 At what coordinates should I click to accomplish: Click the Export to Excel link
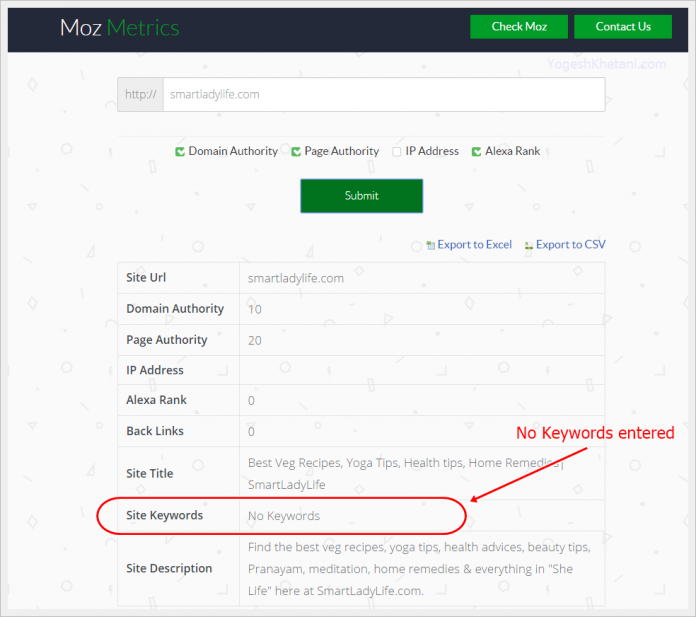coord(475,245)
